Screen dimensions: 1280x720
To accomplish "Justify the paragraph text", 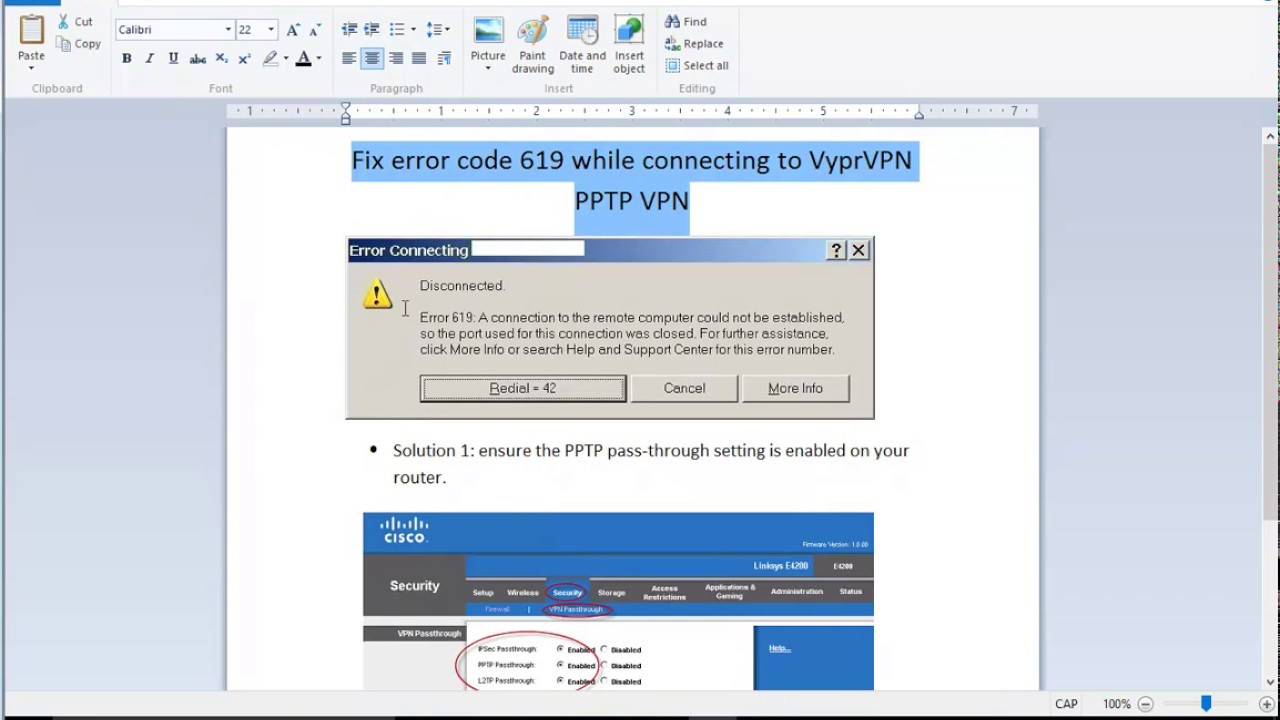I will pos(419,59).
